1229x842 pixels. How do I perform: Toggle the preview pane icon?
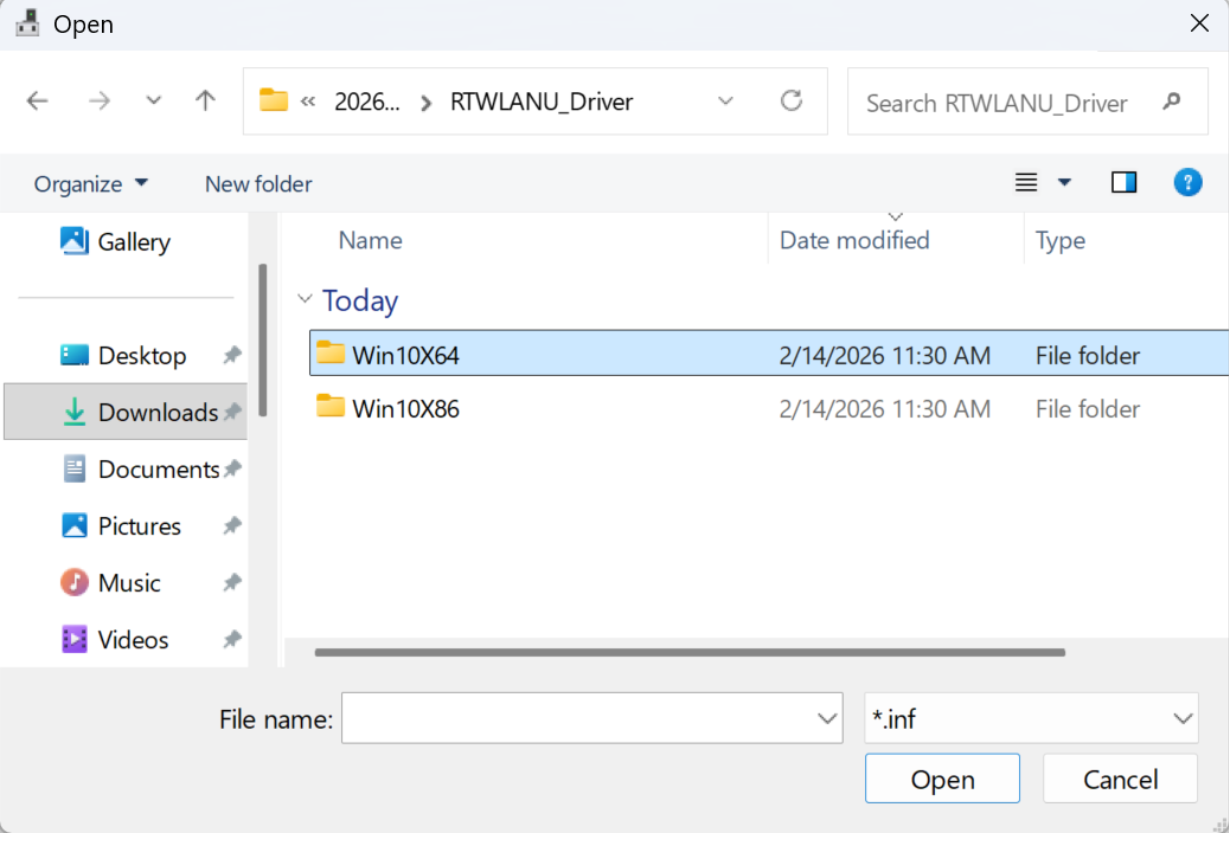(x=1124, y=183)
